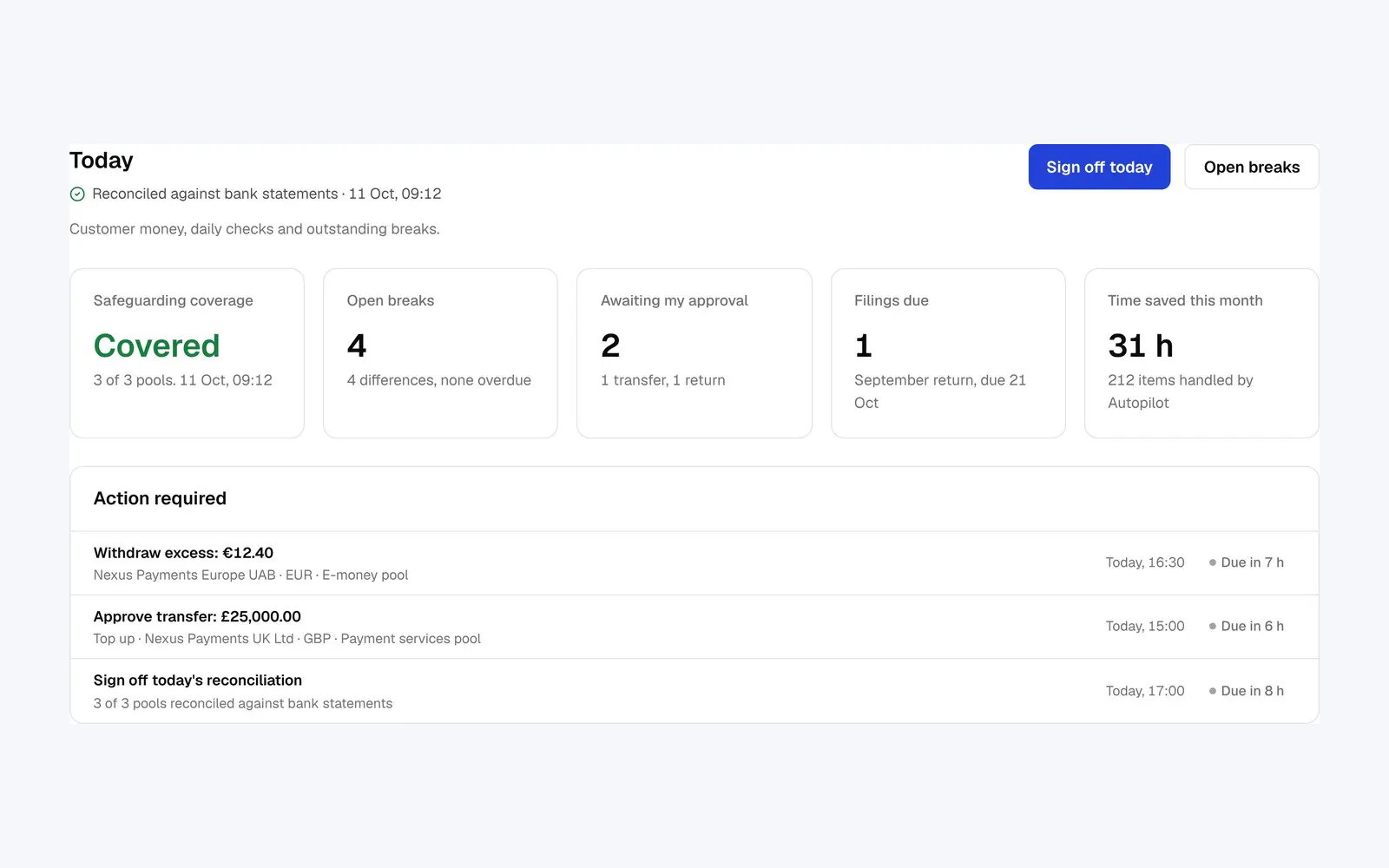Click 'September return, due 21 Oct' text
The height and width of the screenshot is (868, 1389).
click(x=940, y=391)
